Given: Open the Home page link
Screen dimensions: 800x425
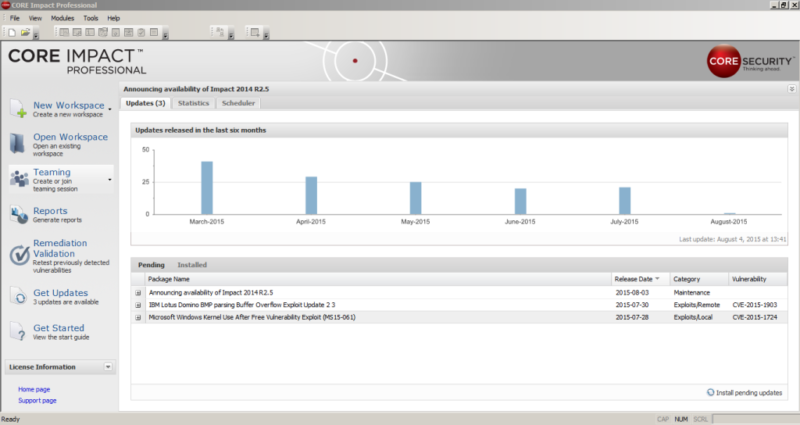Looking at the screenshot, I should pos(34,389).
